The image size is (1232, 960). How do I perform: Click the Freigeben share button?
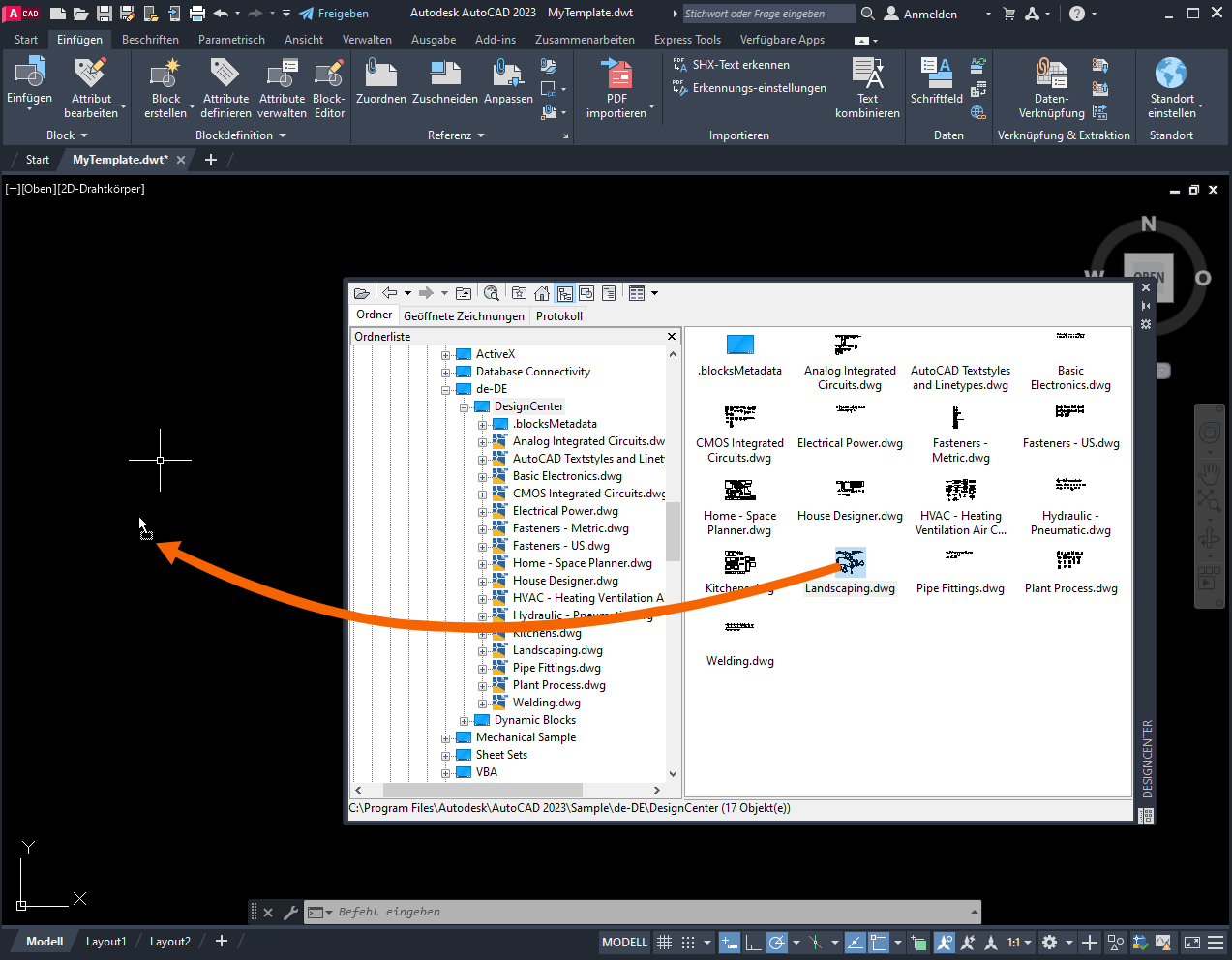click(x=334, y=14)
